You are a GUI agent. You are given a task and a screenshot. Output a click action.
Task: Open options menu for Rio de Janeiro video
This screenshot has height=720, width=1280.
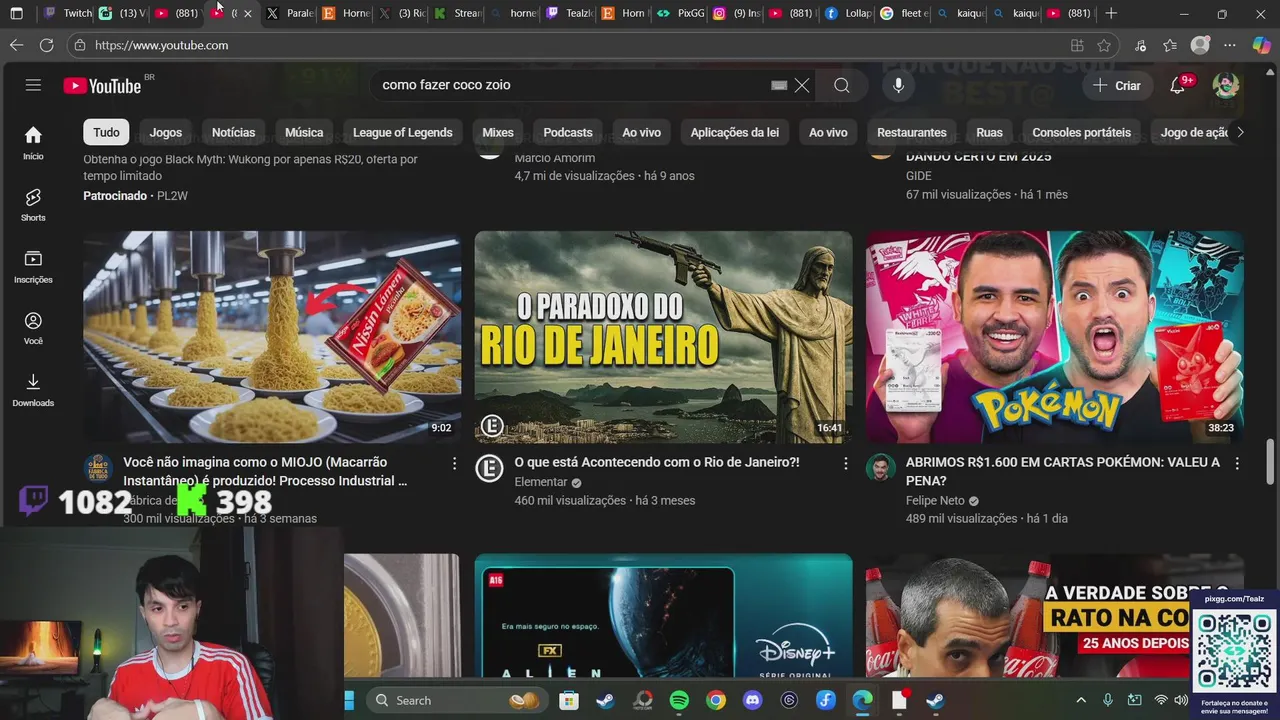[845, 463]
